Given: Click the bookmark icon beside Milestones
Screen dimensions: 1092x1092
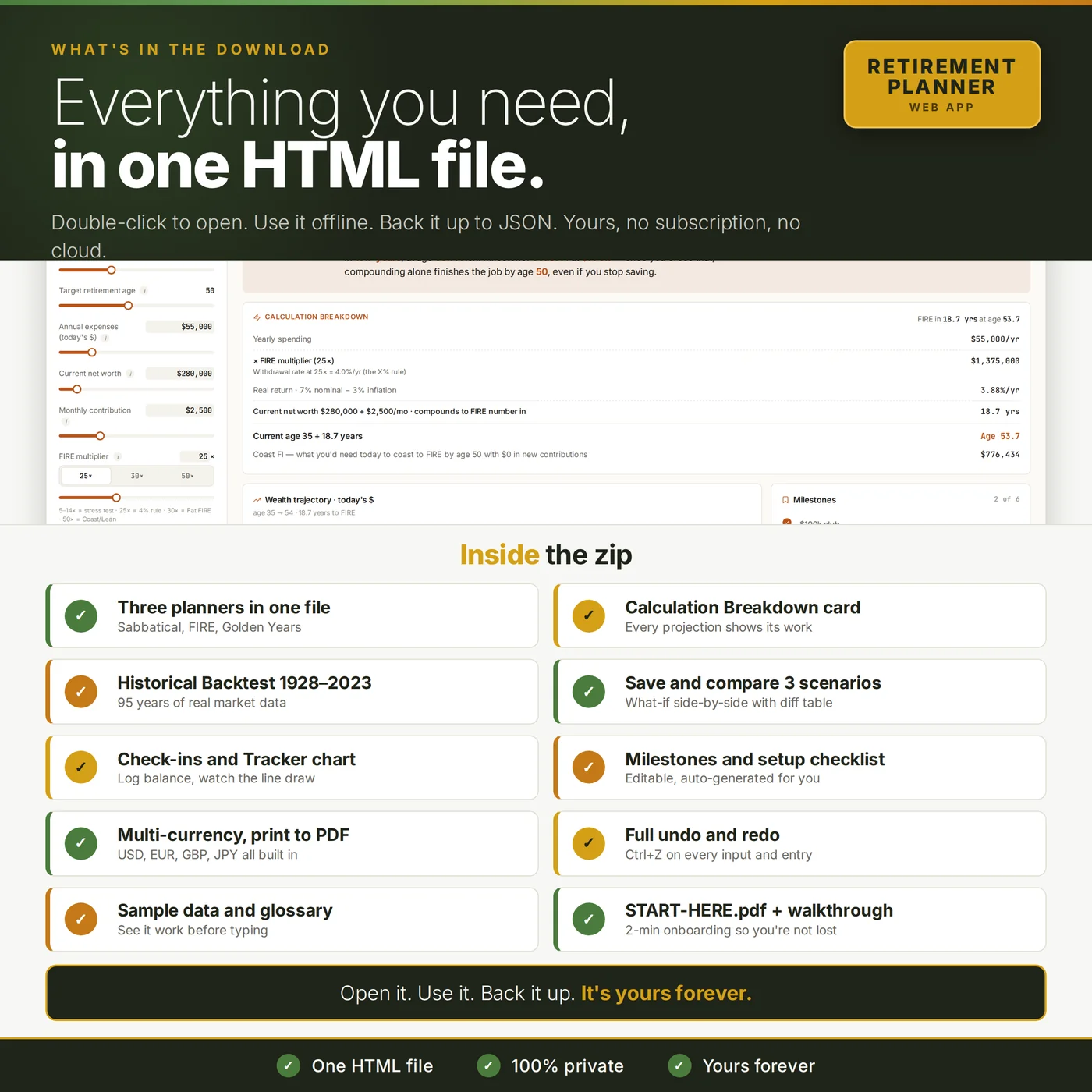Looking at the screenshot, I should click(x=785, y=500).
